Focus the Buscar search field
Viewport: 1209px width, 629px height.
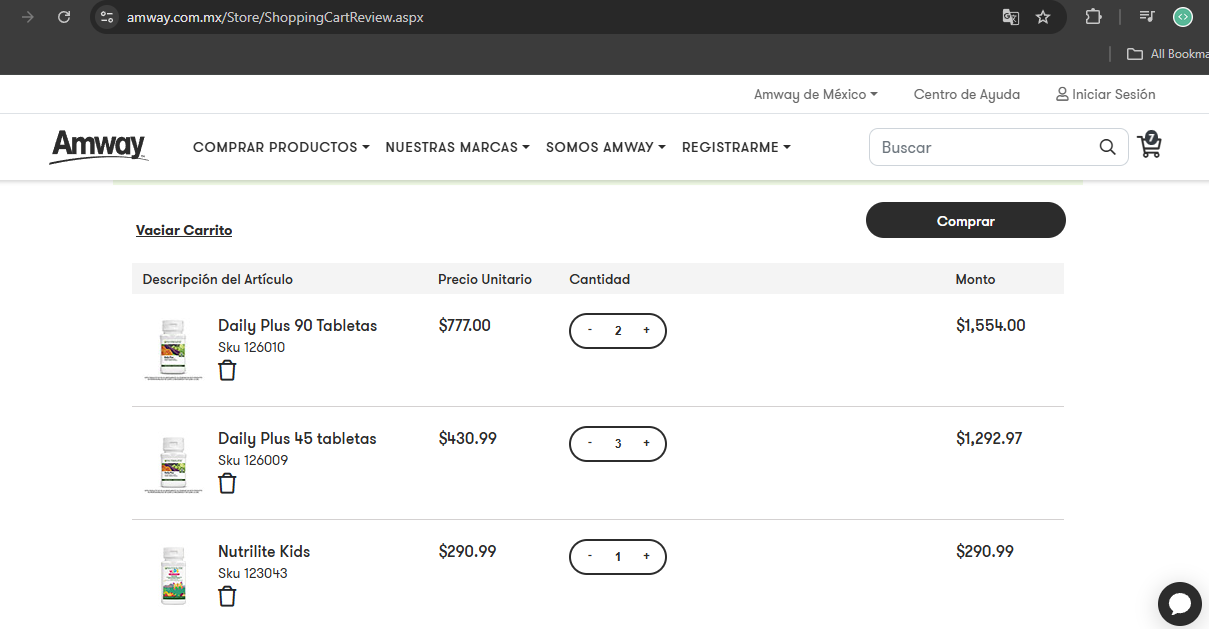point(985,147)
